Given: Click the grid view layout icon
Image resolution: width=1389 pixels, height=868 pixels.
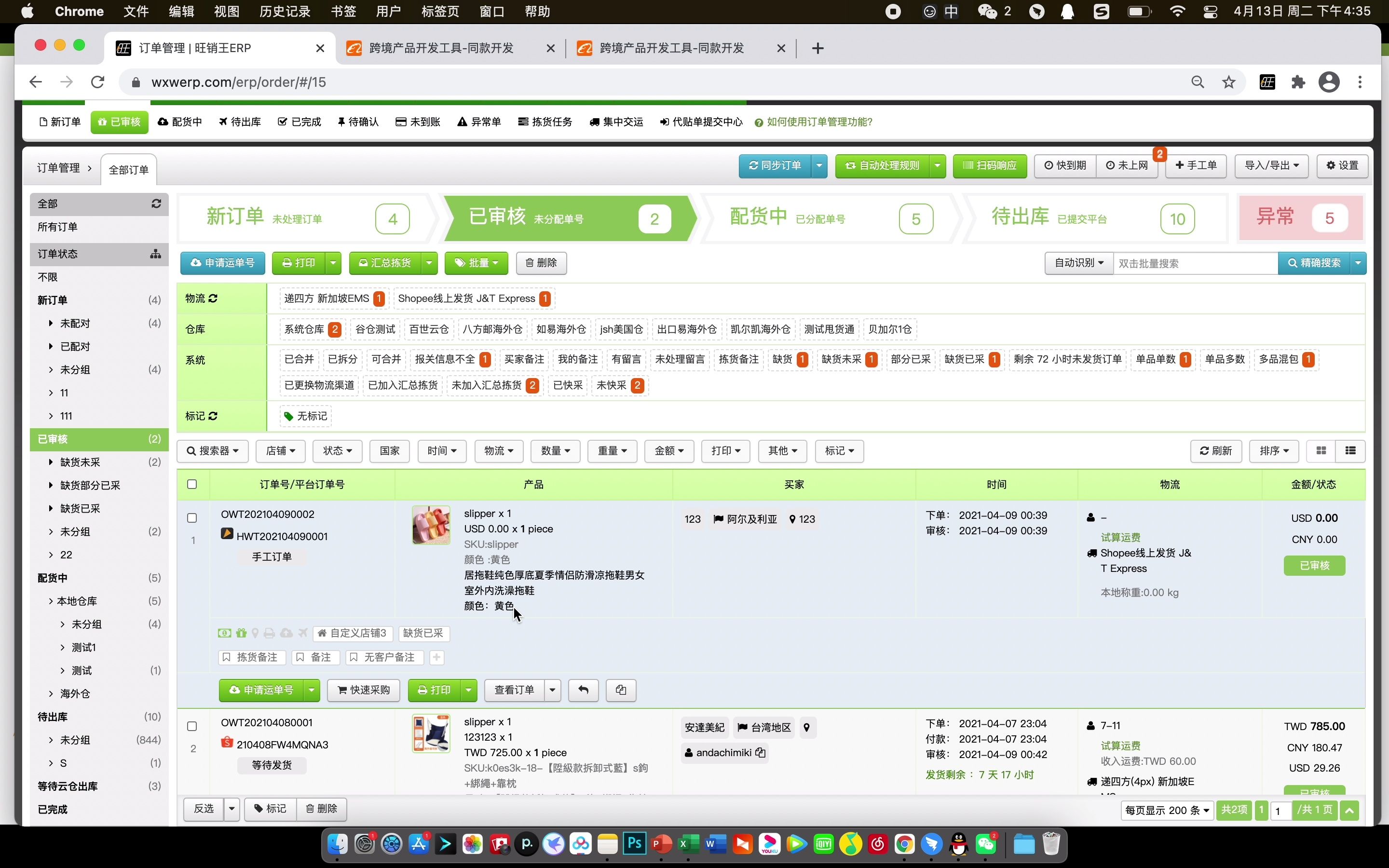Looking at the screenshot, I should coord(1321,451).
